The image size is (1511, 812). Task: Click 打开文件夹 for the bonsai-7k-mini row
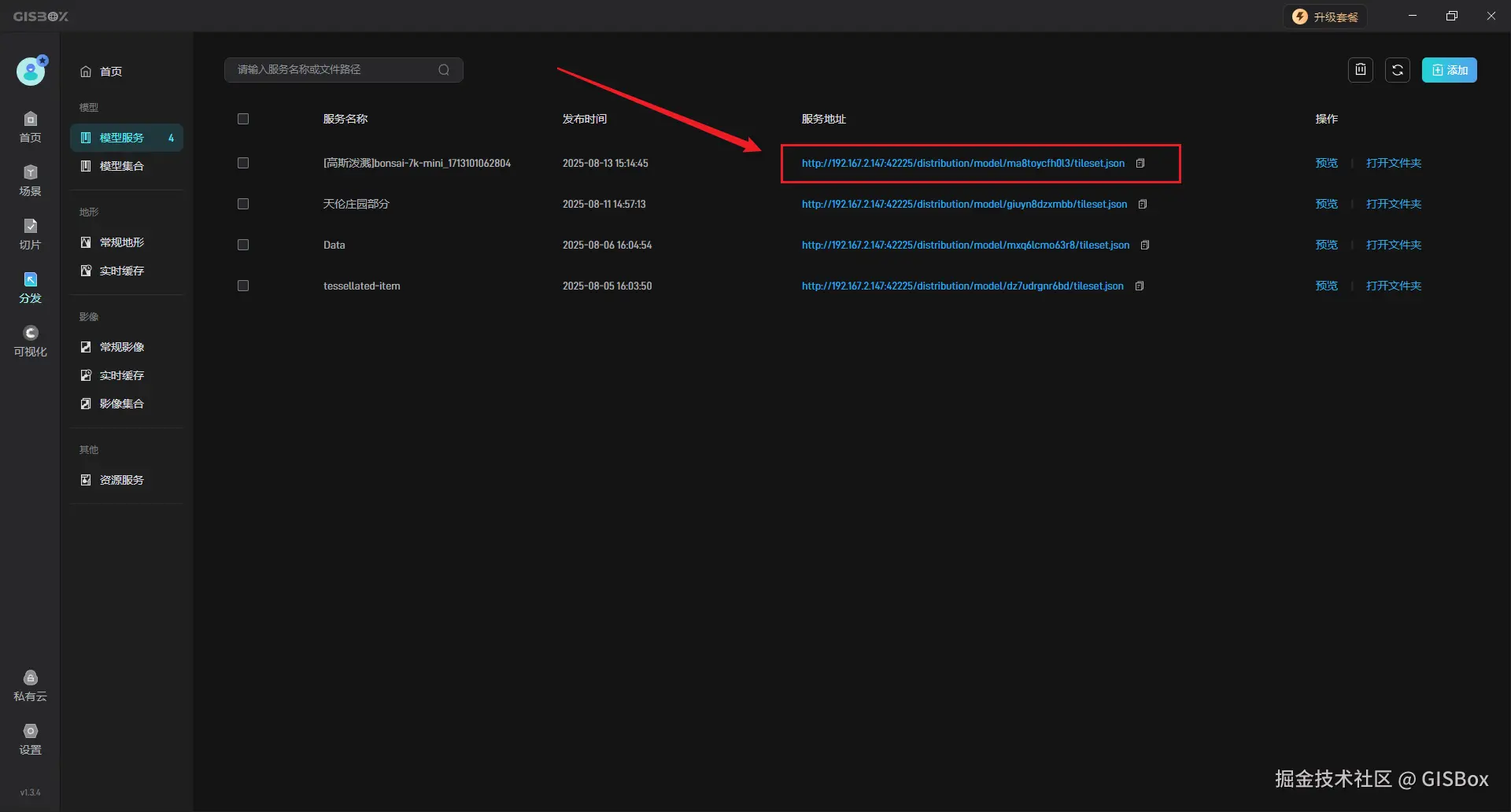click(1394, 164)
